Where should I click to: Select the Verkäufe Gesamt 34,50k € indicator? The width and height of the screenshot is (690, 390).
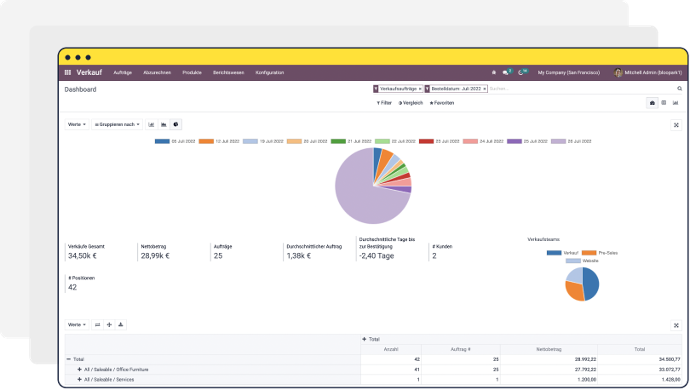pos(86,252)
